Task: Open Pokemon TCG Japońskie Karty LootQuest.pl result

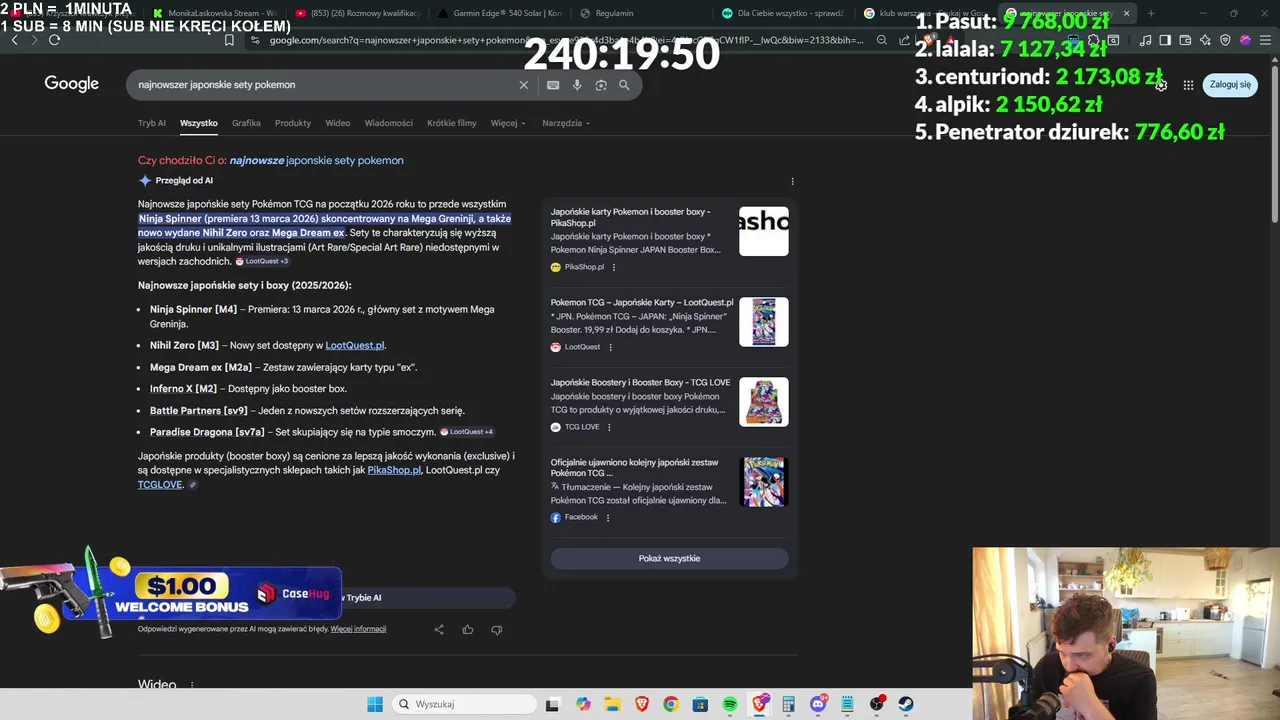Action: (x=642, y=302)
